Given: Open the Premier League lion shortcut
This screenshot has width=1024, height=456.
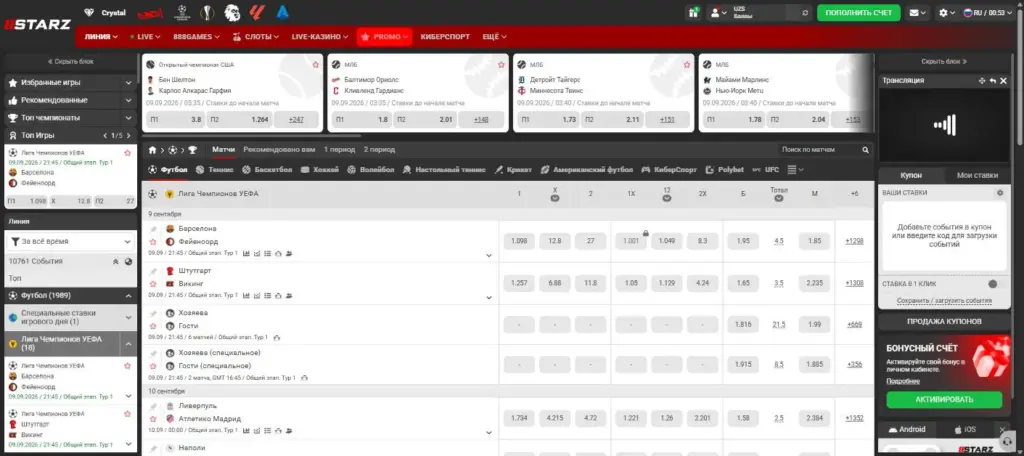Looking at the screenshot, I should click(232, 12).
